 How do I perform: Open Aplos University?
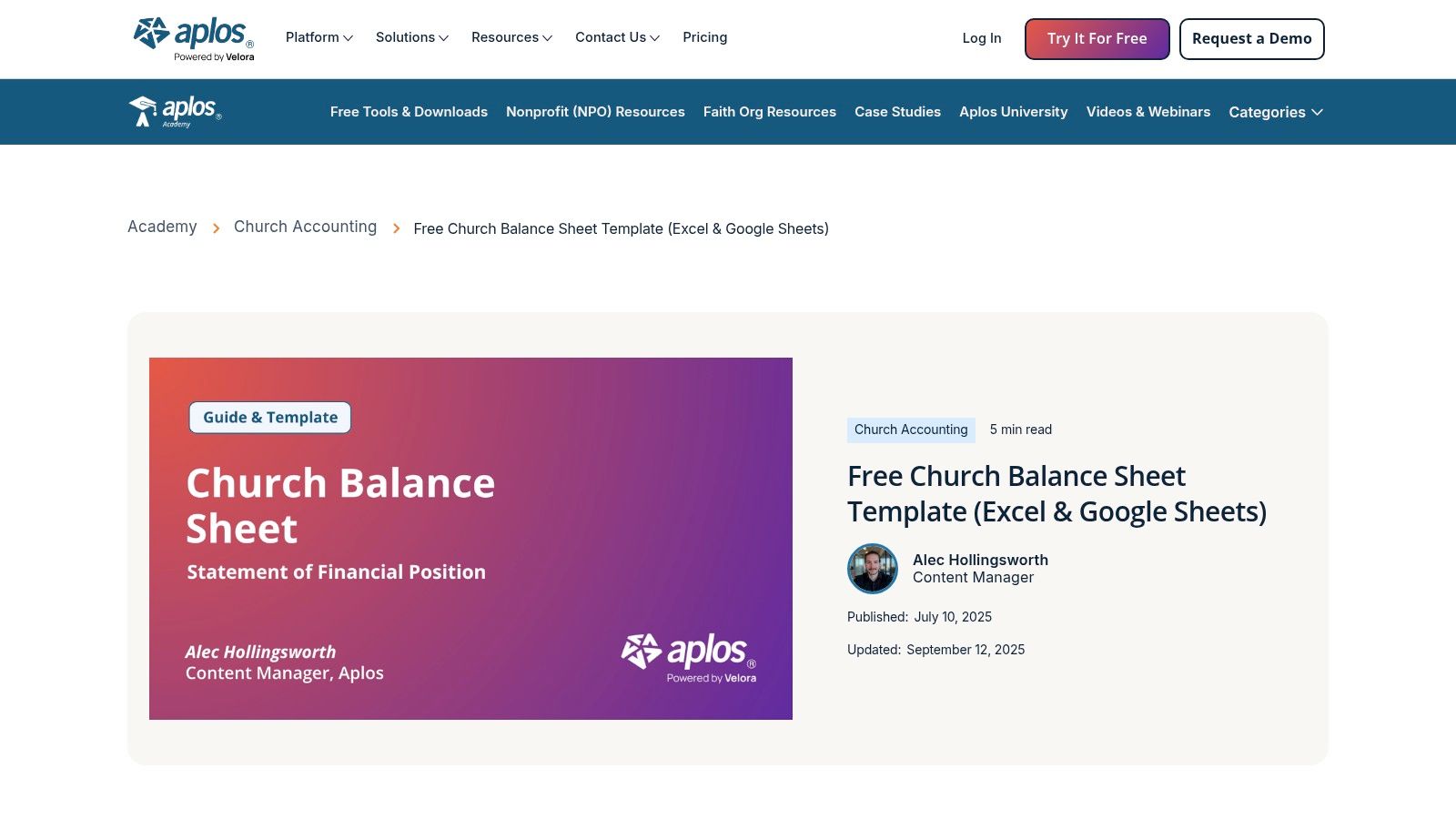point(1014,112)
